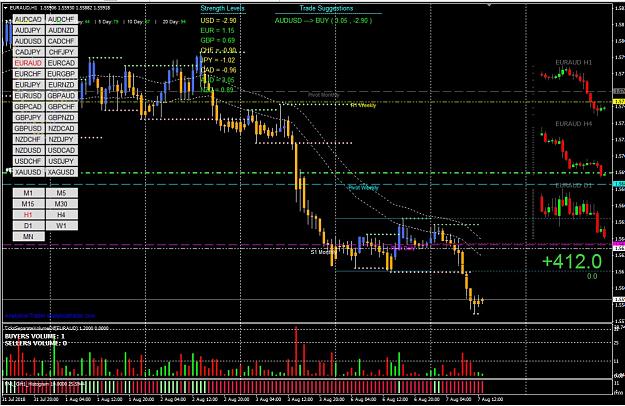Click the Pivot Monthly level label

click(324, 95)
